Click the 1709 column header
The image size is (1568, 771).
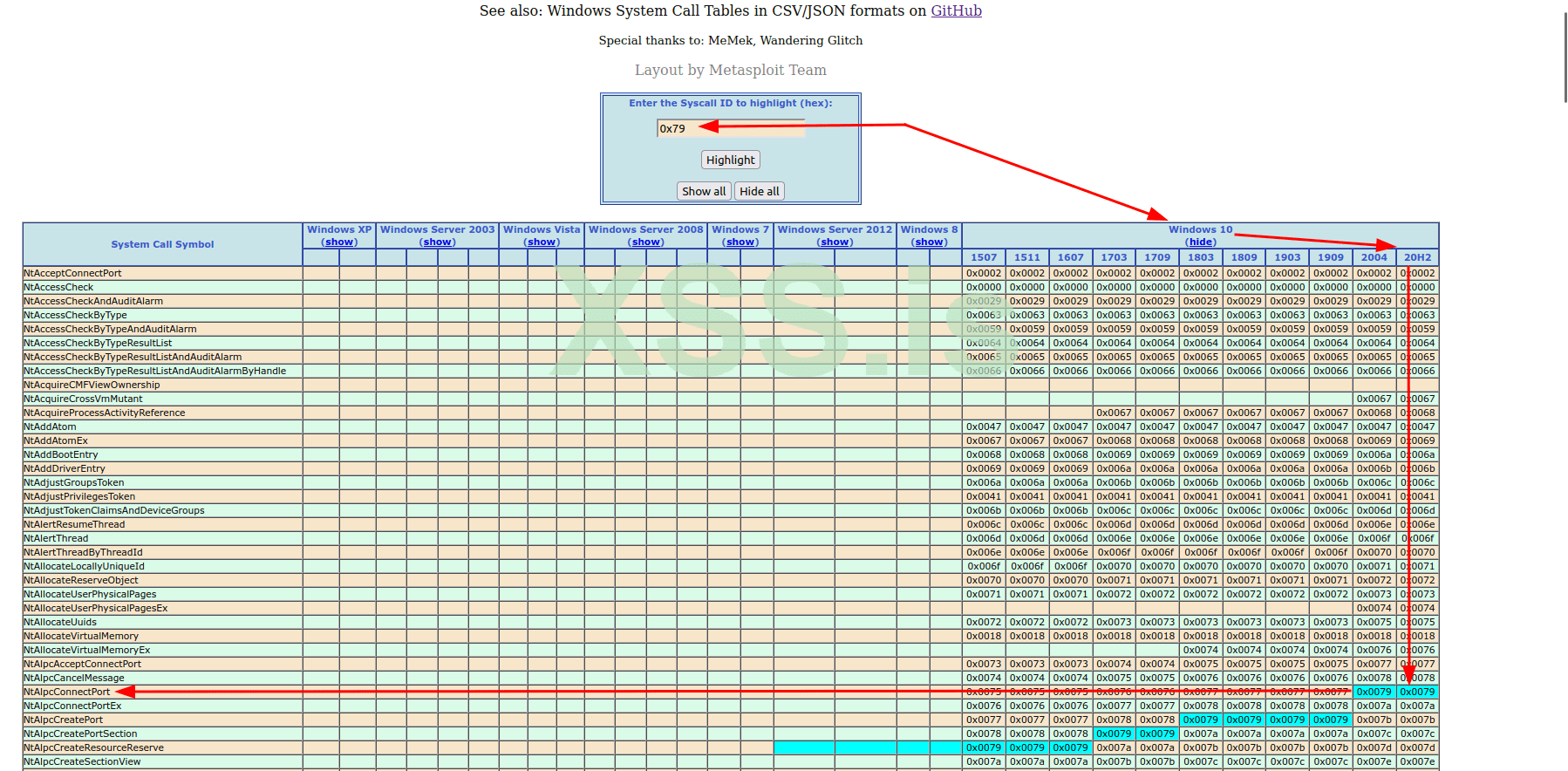[1157, 257]
